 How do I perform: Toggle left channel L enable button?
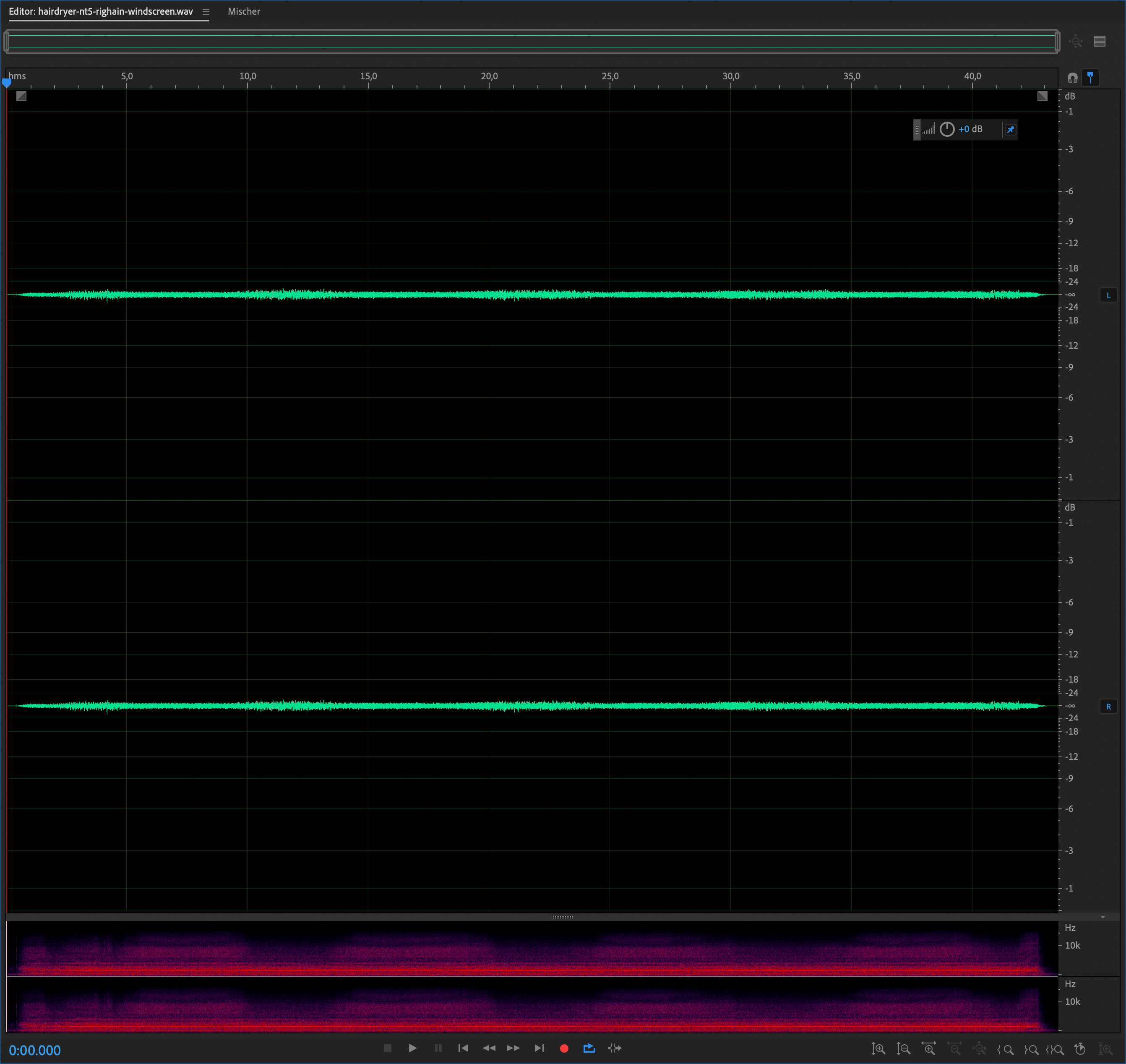coord(1108,295)
